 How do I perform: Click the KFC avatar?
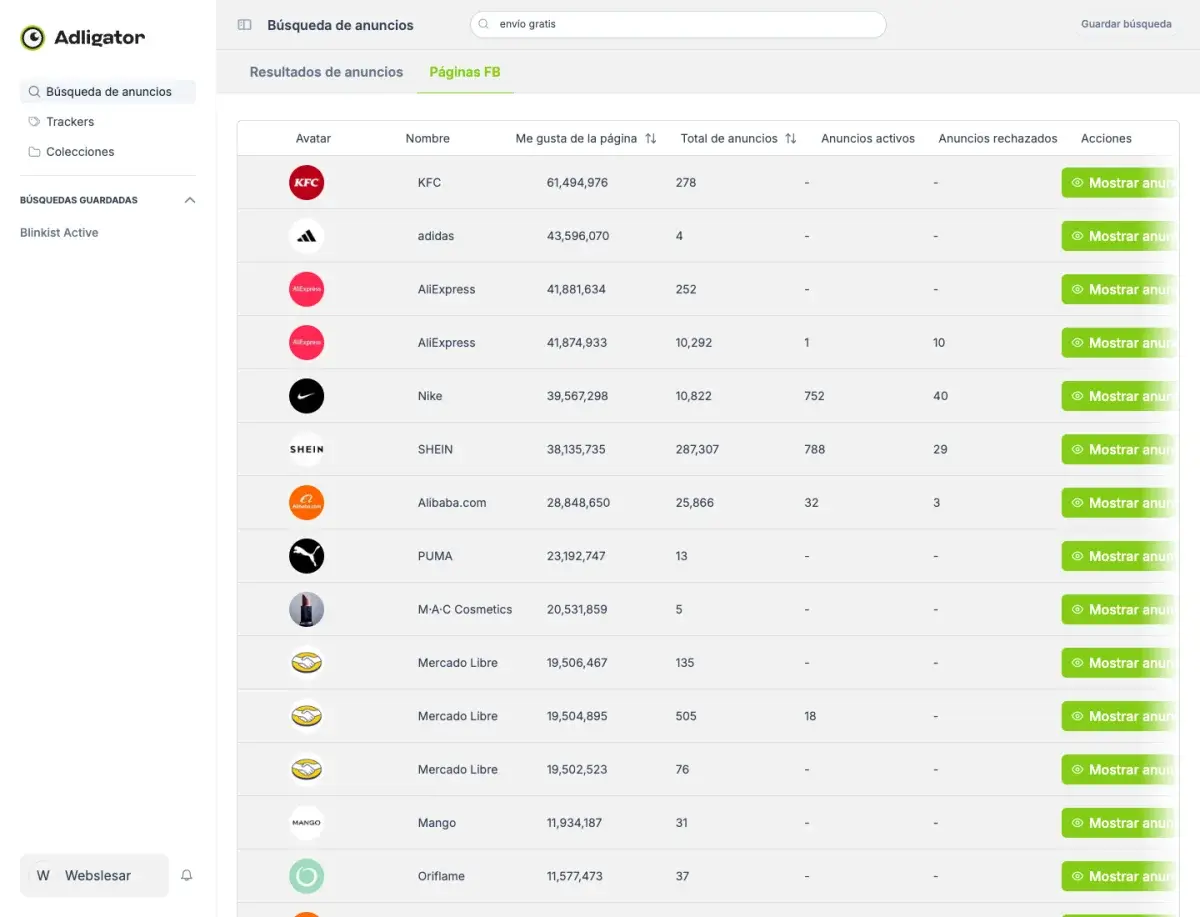[306, 183]
